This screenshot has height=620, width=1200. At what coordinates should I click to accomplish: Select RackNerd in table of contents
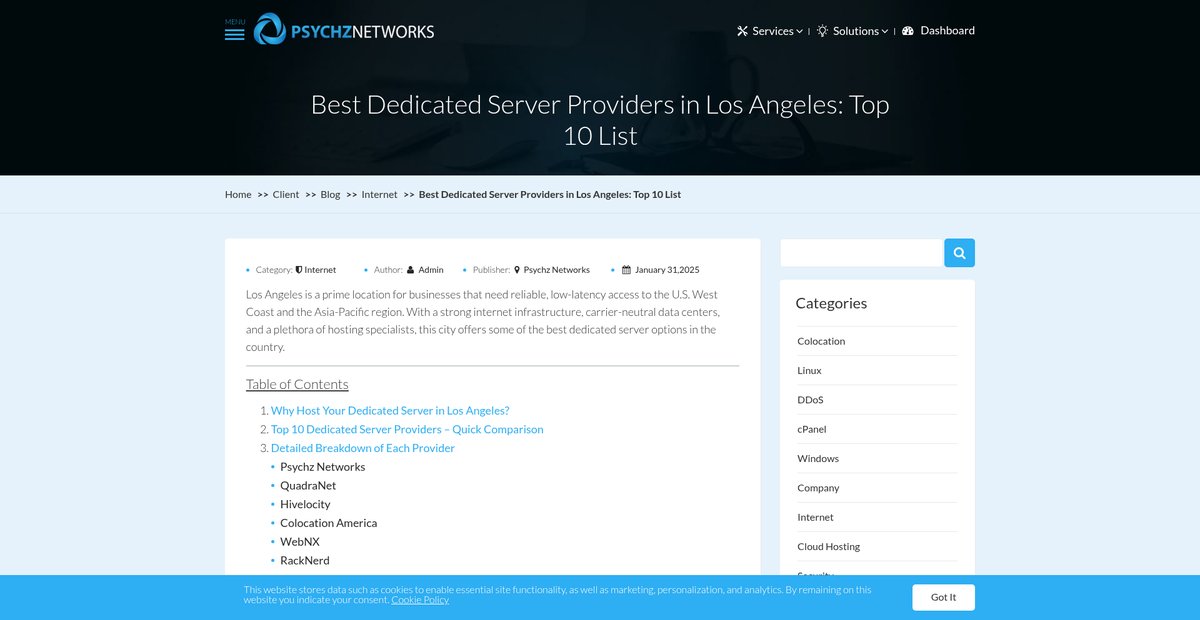pyautogui.click(x=304, y=560)
